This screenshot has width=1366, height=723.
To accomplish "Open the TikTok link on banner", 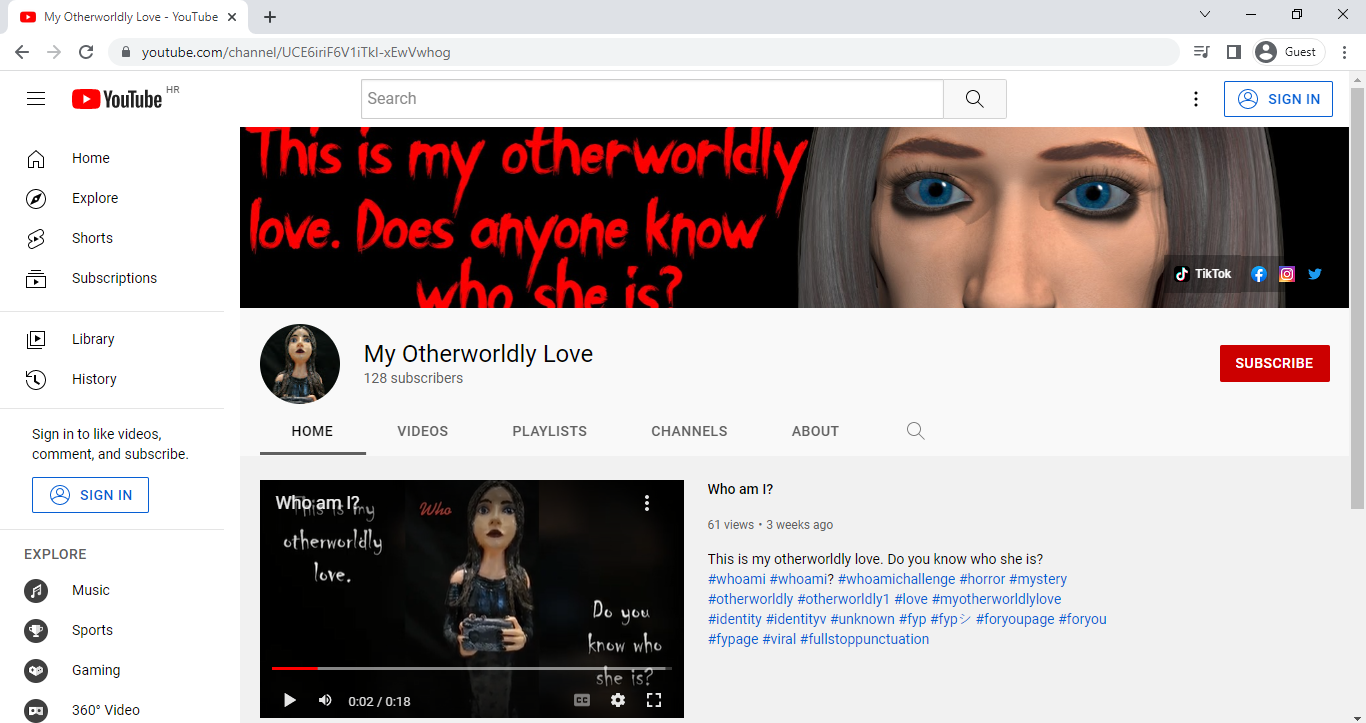I will point(1203,274).
